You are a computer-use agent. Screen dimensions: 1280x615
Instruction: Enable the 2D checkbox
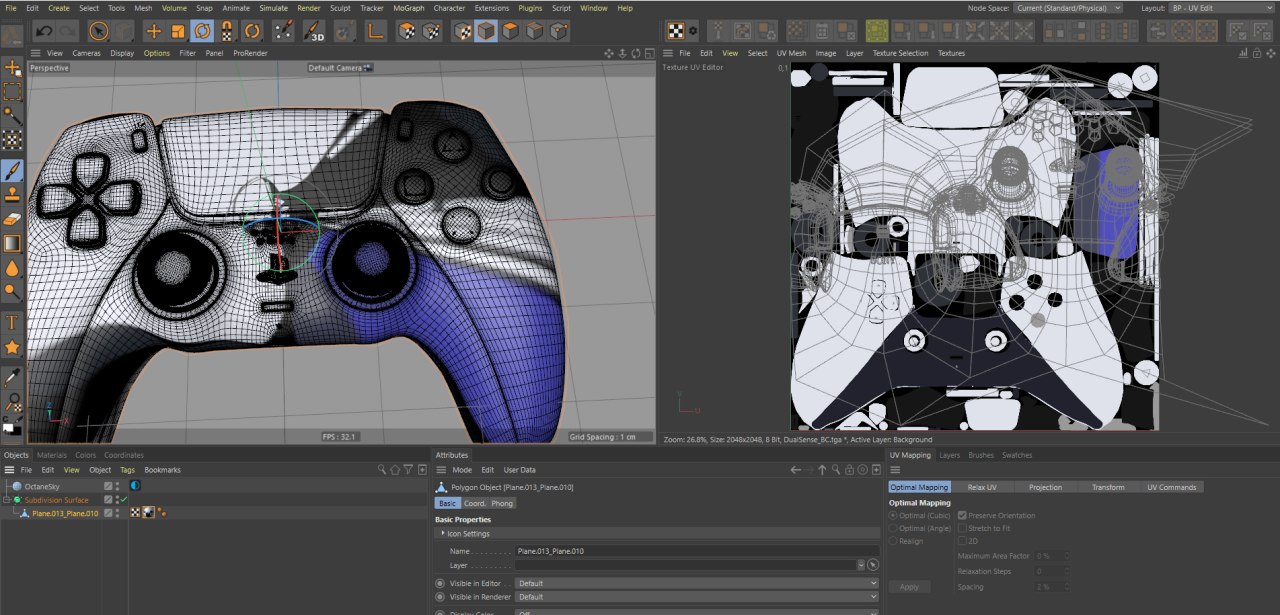point(962,540)
